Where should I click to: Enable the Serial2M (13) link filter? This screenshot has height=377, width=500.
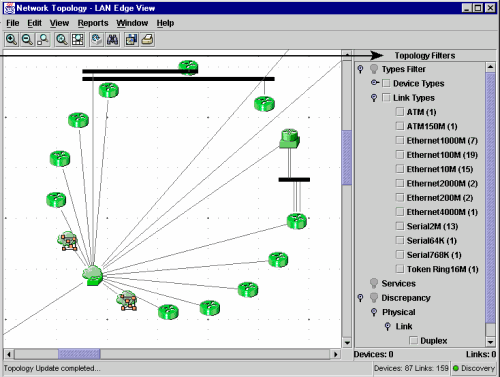coord(399,226)
